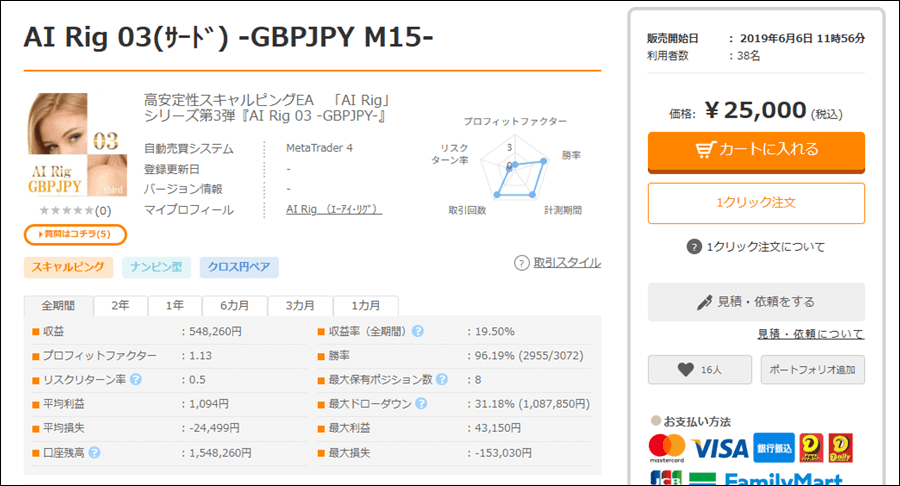Screen dimensions: 900x486
Task: Click the help icon next to 収益率 (全期間)
Action: 418,331
